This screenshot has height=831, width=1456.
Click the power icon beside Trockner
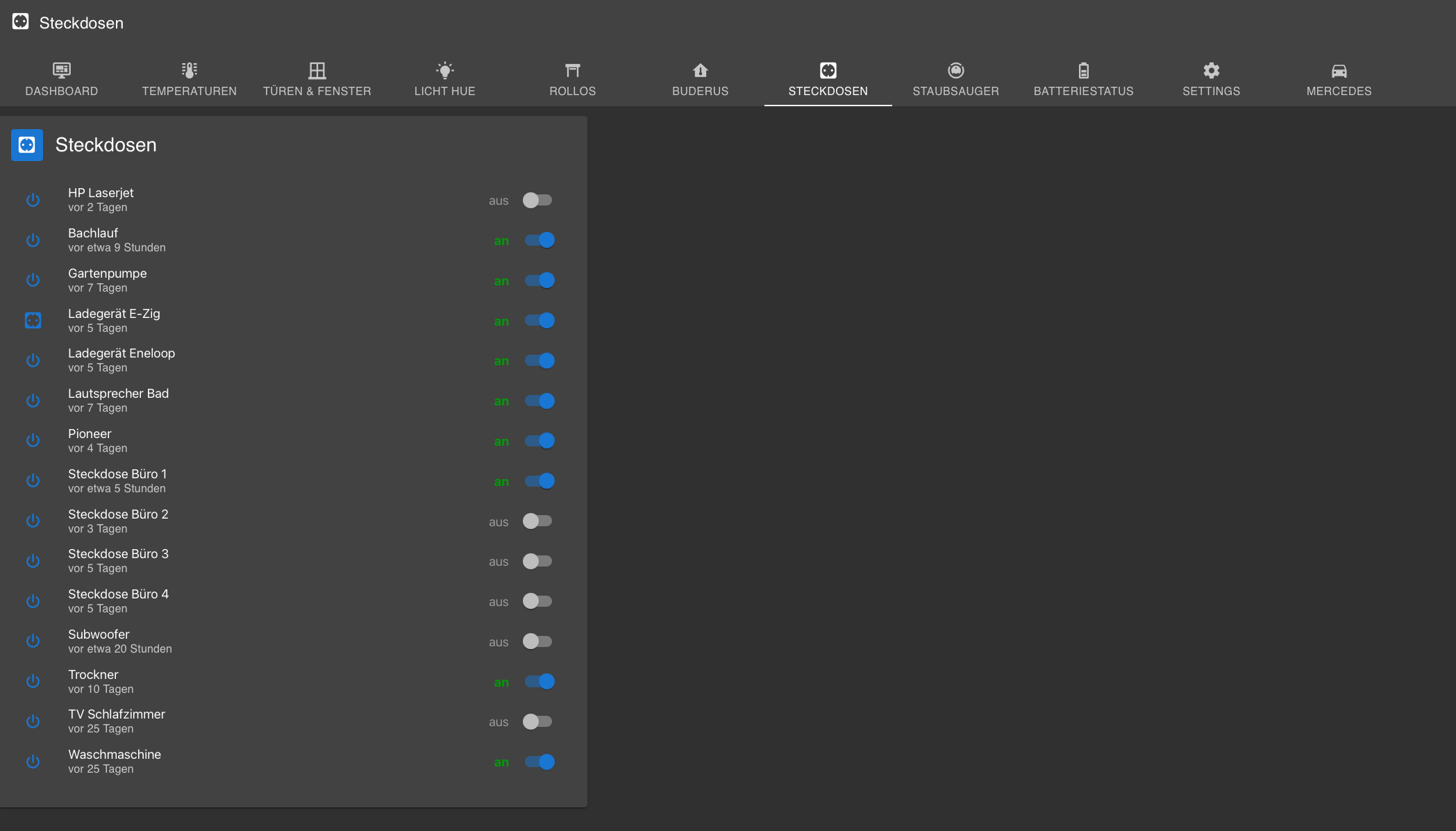point(33,681)
